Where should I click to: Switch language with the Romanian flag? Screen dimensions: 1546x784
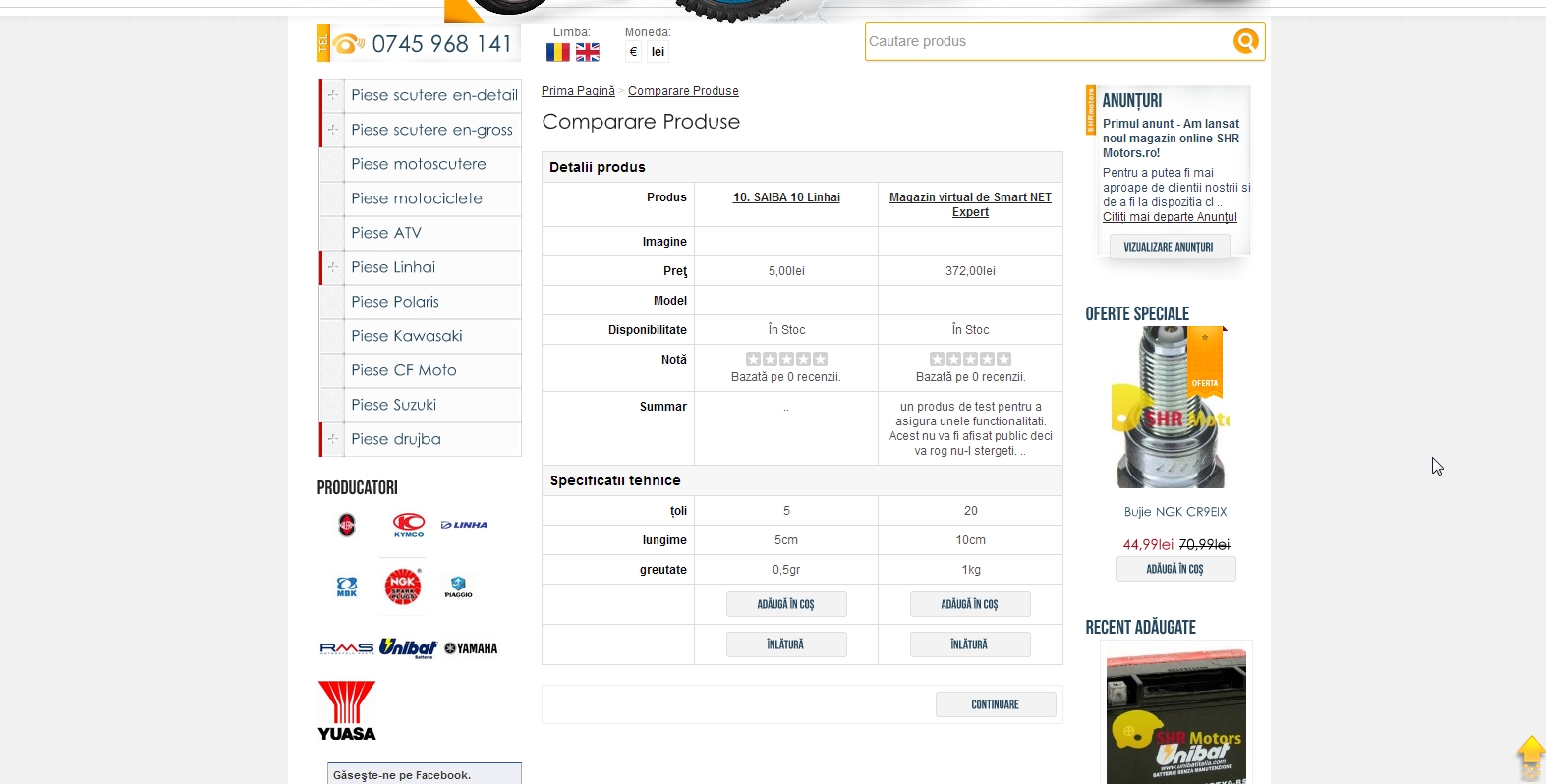pyautogui.click(x=558, y=52)
